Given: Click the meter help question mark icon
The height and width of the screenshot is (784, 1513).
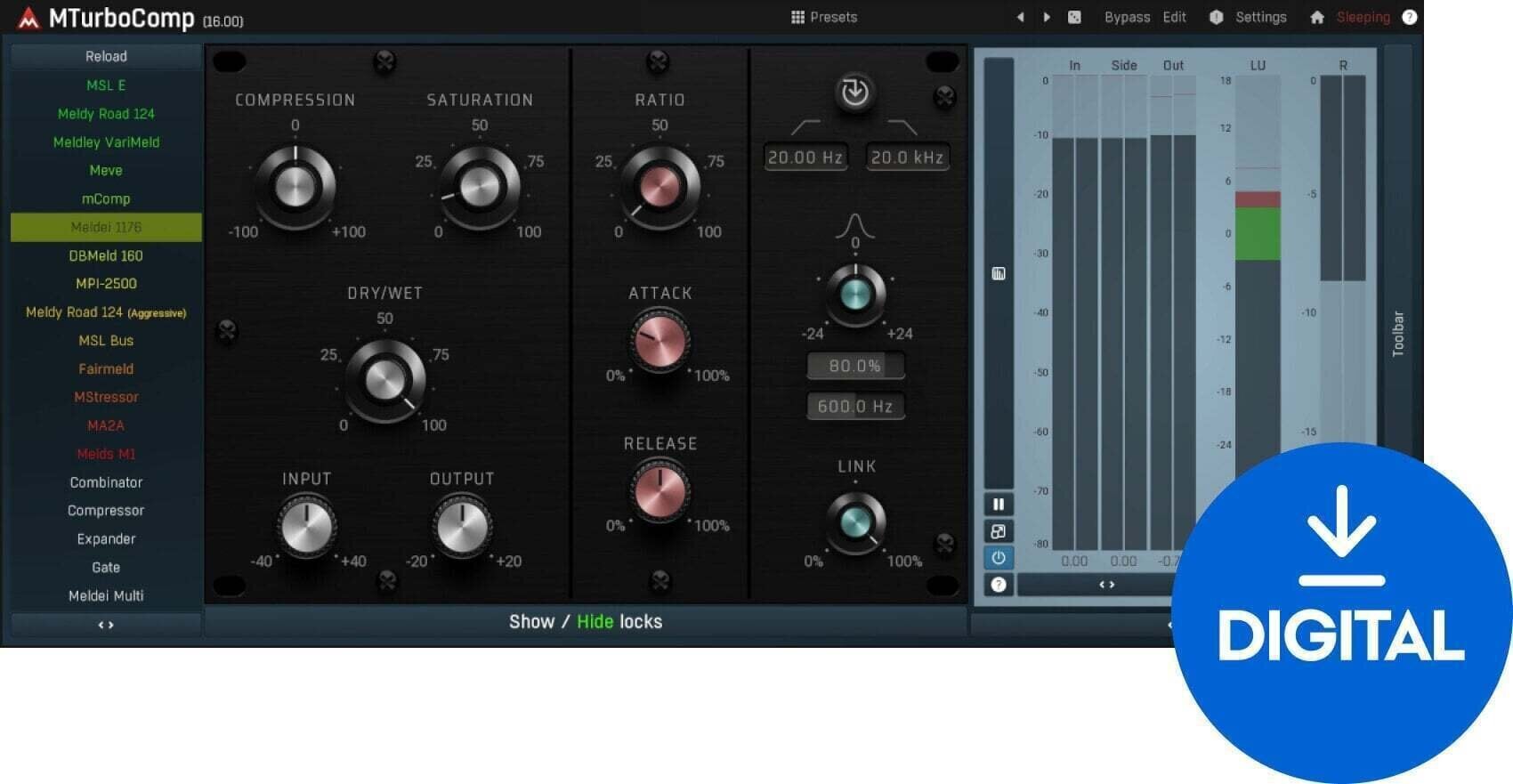Looking at the screenshot, I should pos(999,585).
